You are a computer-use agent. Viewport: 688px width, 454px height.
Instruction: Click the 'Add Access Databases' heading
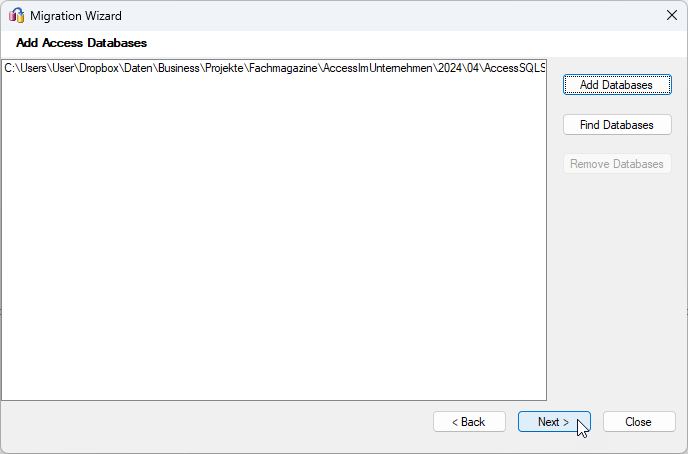(81, 44)
